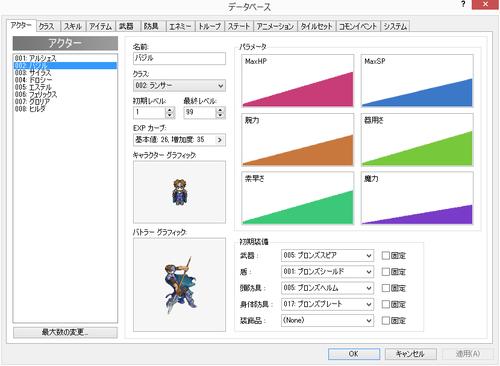This screenshot has width=500, height=366.
Task: Click the character graphic sprite preview
Action: pyautogui.click(x=179, y=192)
